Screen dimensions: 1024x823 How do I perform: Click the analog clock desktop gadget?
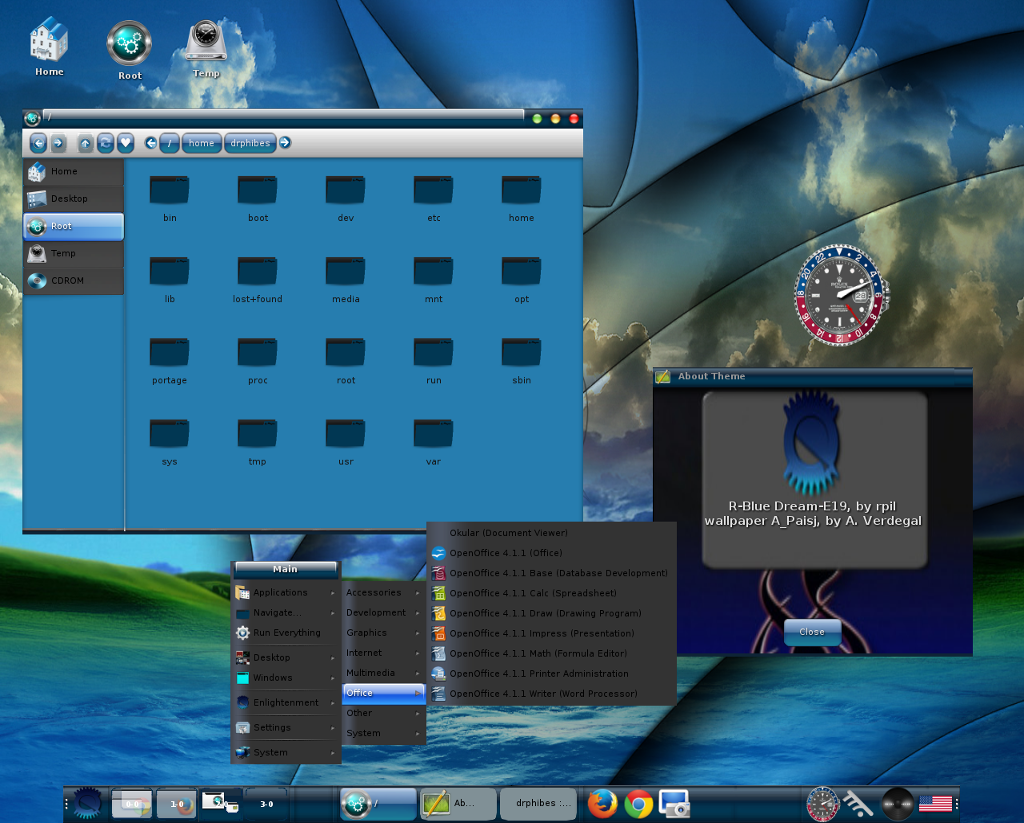tap(840, 295)
